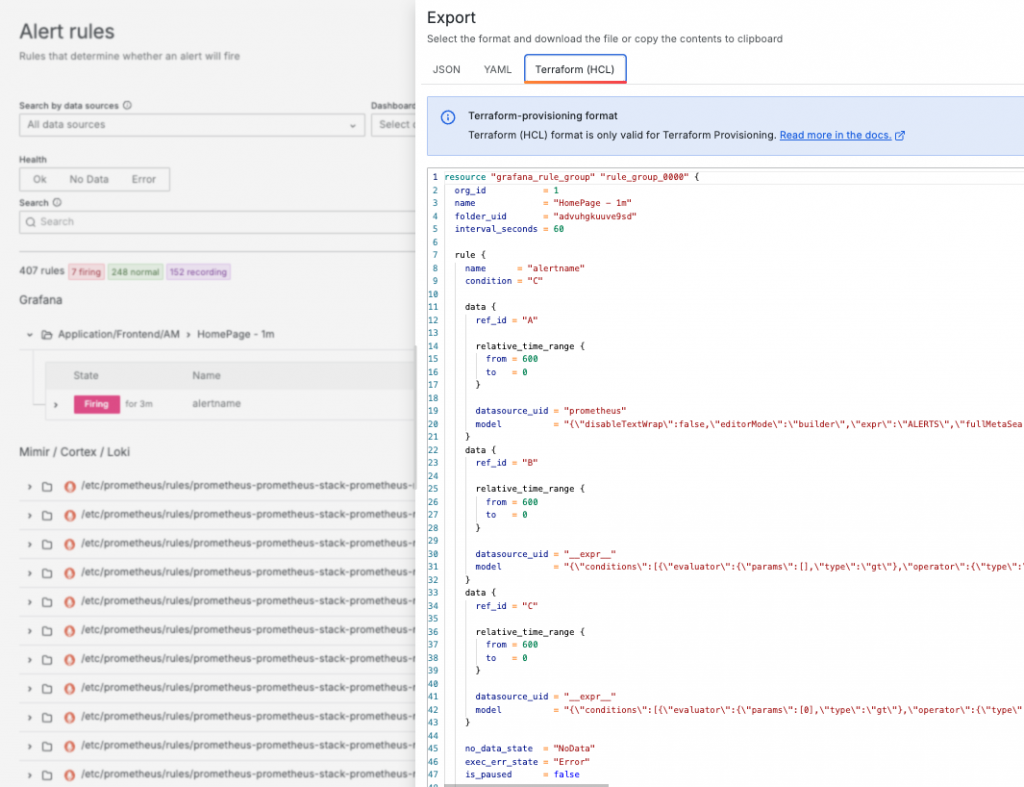Screen dimensions: 1024x787
Task: Filter rules by Error health
Action: [x=144, y=179]
